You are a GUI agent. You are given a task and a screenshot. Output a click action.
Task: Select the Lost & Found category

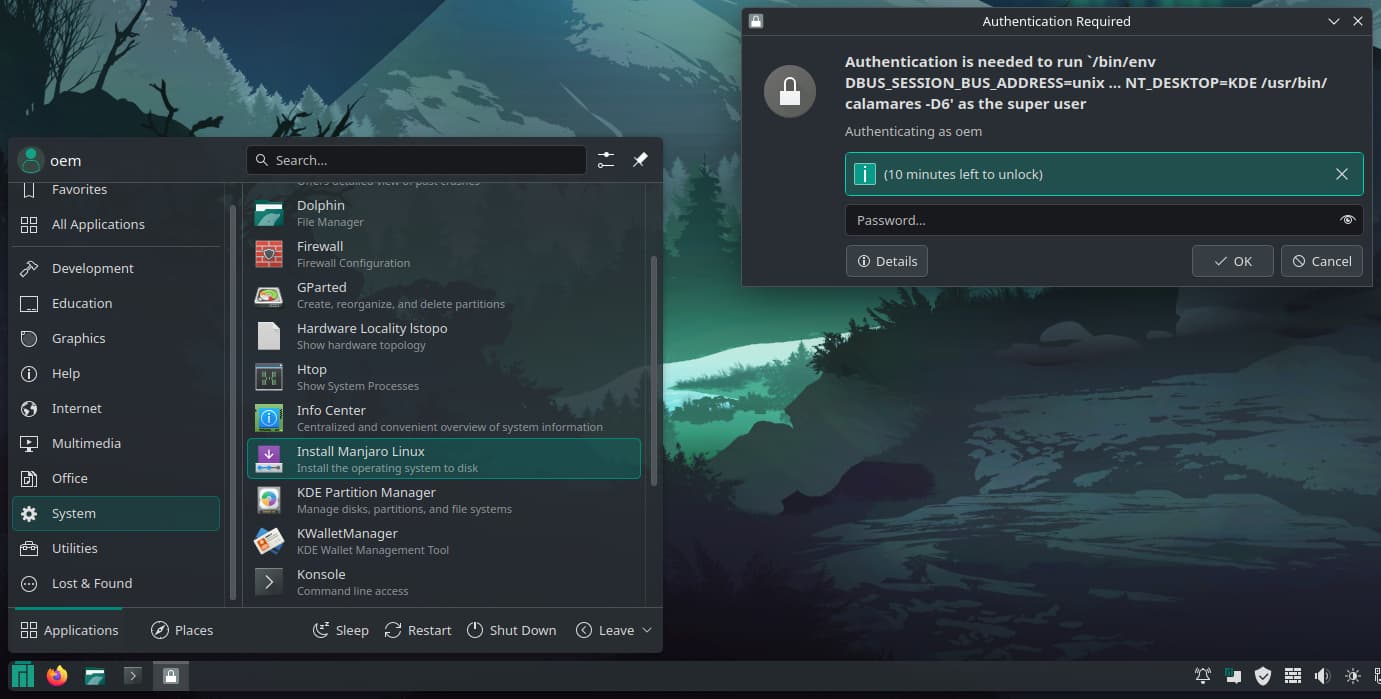point(116,583)
